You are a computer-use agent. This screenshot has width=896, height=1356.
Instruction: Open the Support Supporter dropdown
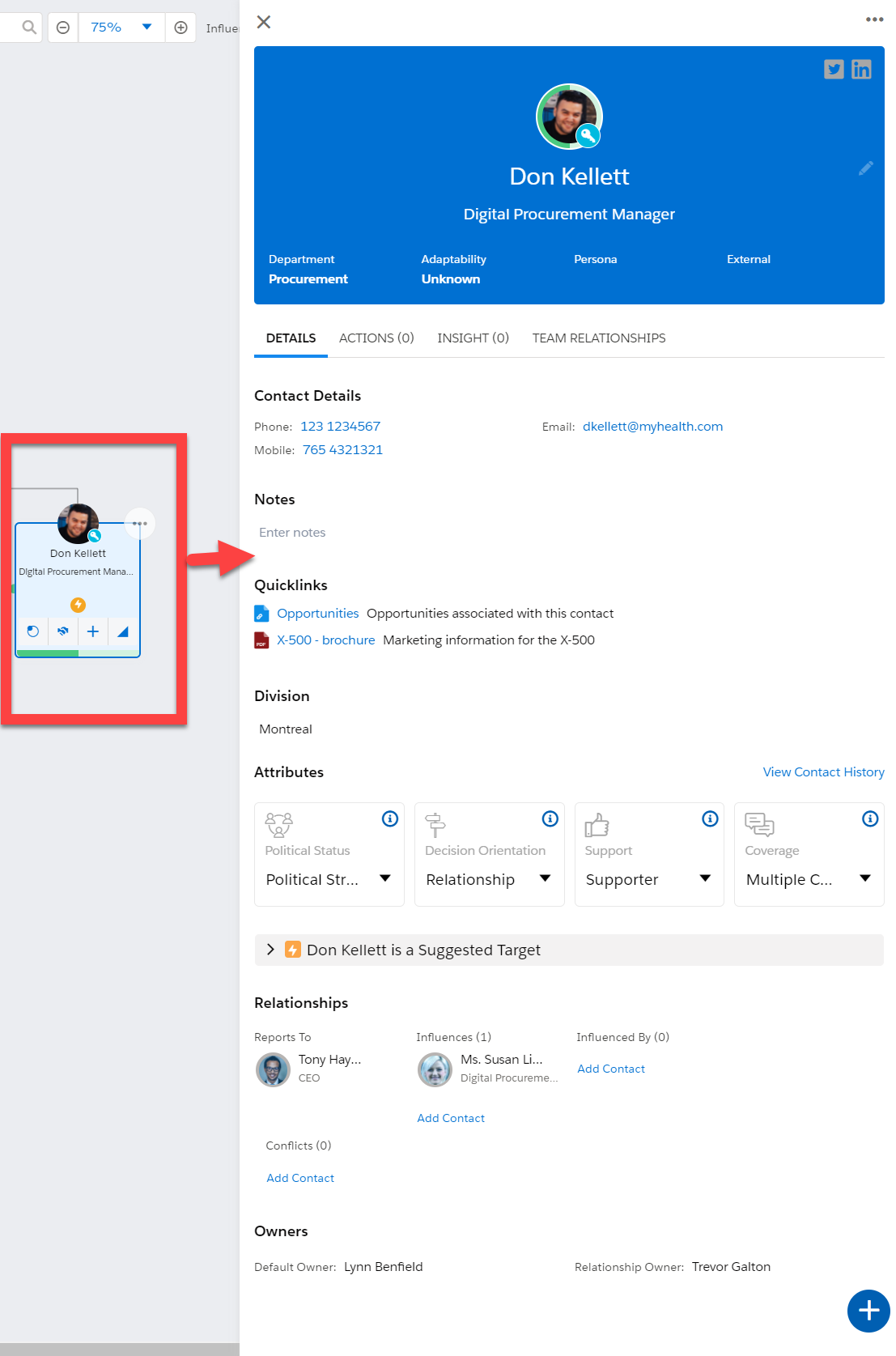coord(649,879)
